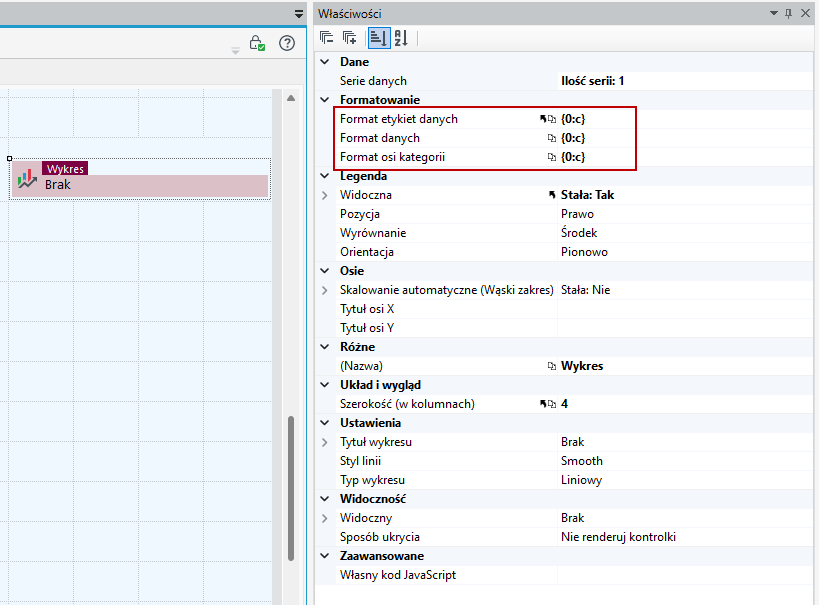Screen dimensions: 819x605
Task: Click the padlock with green check icon
Action: coord(256,43)
